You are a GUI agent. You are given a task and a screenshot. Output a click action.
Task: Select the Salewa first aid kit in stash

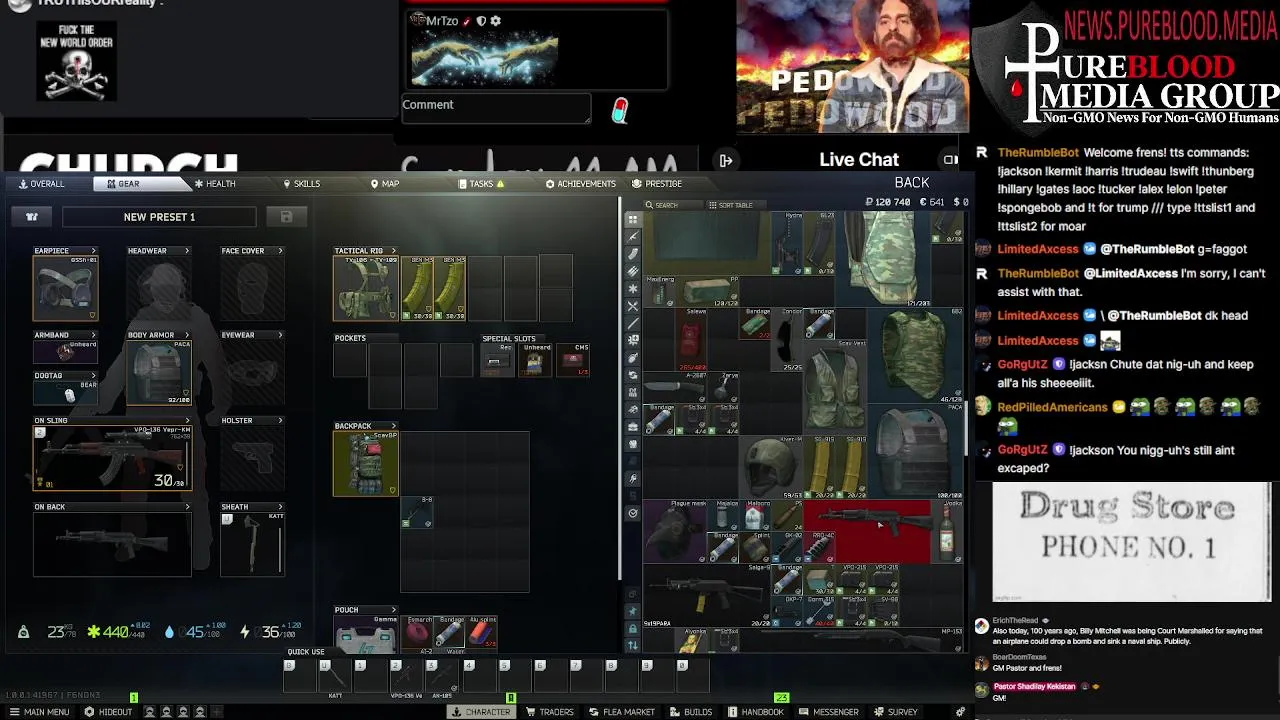click(690, 338)
